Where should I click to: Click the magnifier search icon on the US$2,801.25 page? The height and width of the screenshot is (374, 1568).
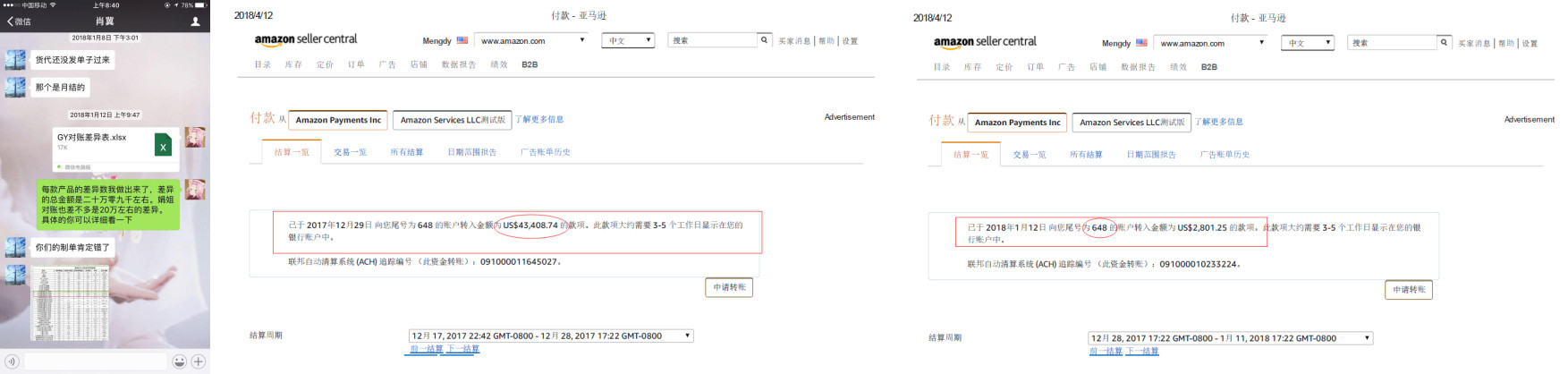1444,43
